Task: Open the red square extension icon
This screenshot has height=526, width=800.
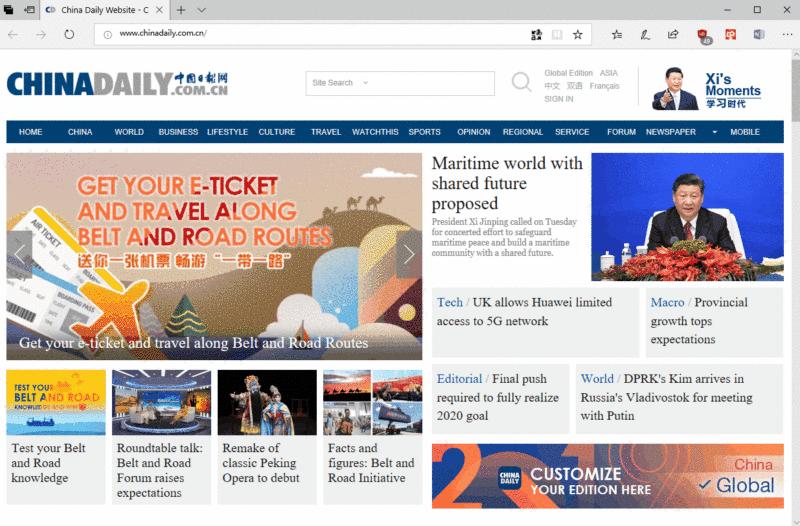Action: (x=731, y=35)
